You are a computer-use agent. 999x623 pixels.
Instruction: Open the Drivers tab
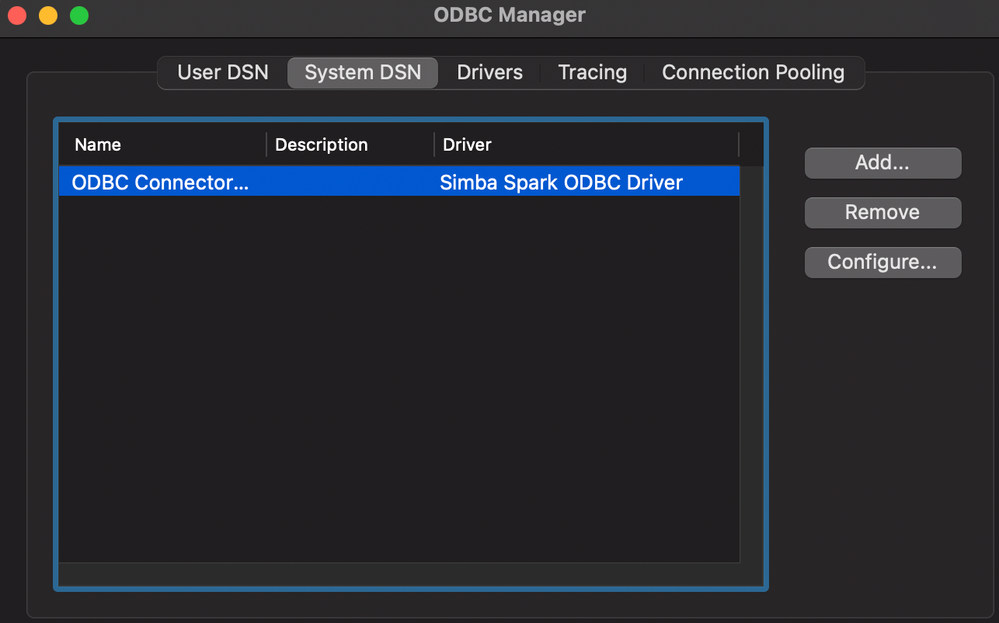[x=489, y=73]
